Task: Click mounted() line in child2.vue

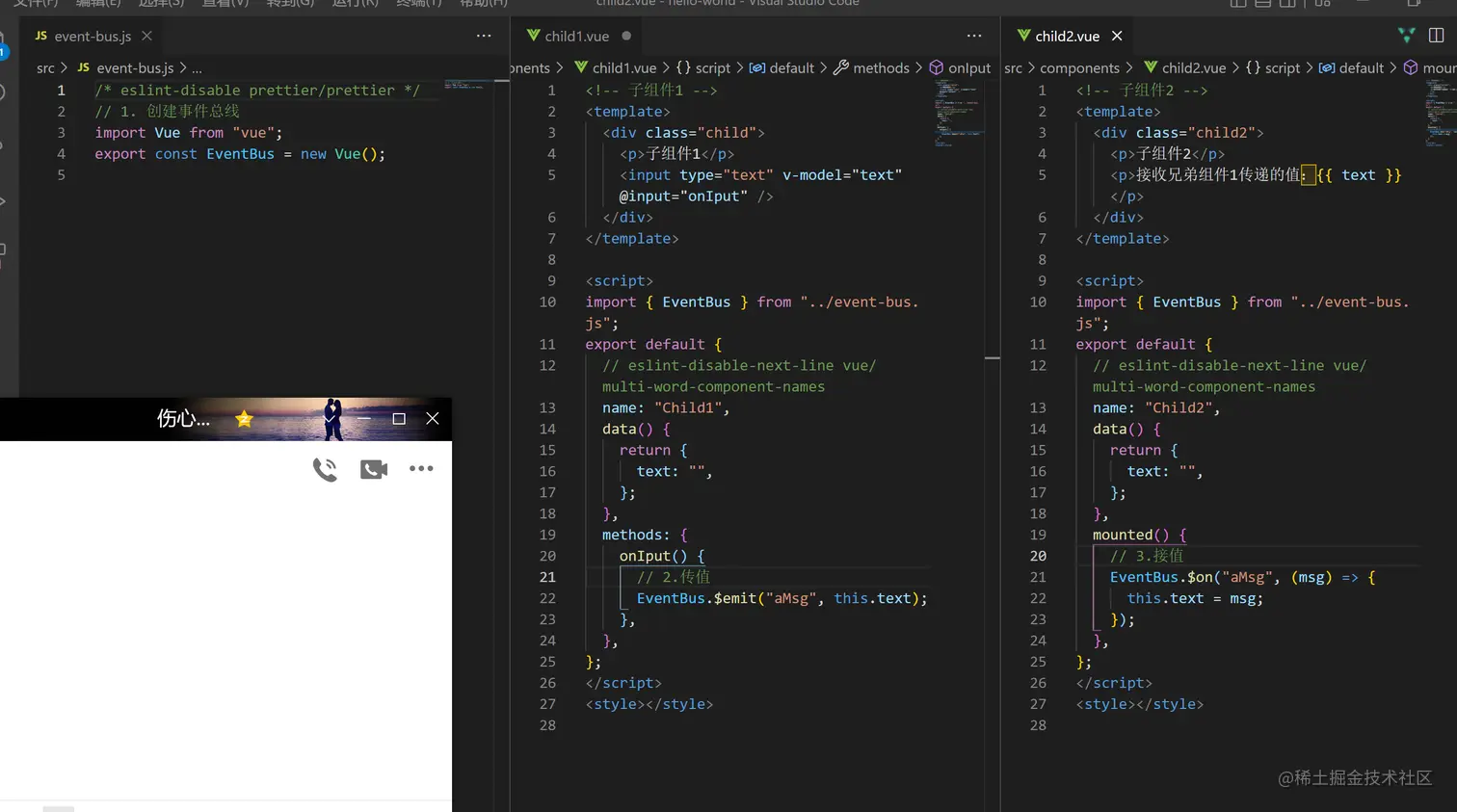Action: pyautogui.click(x=1140, y=536)
